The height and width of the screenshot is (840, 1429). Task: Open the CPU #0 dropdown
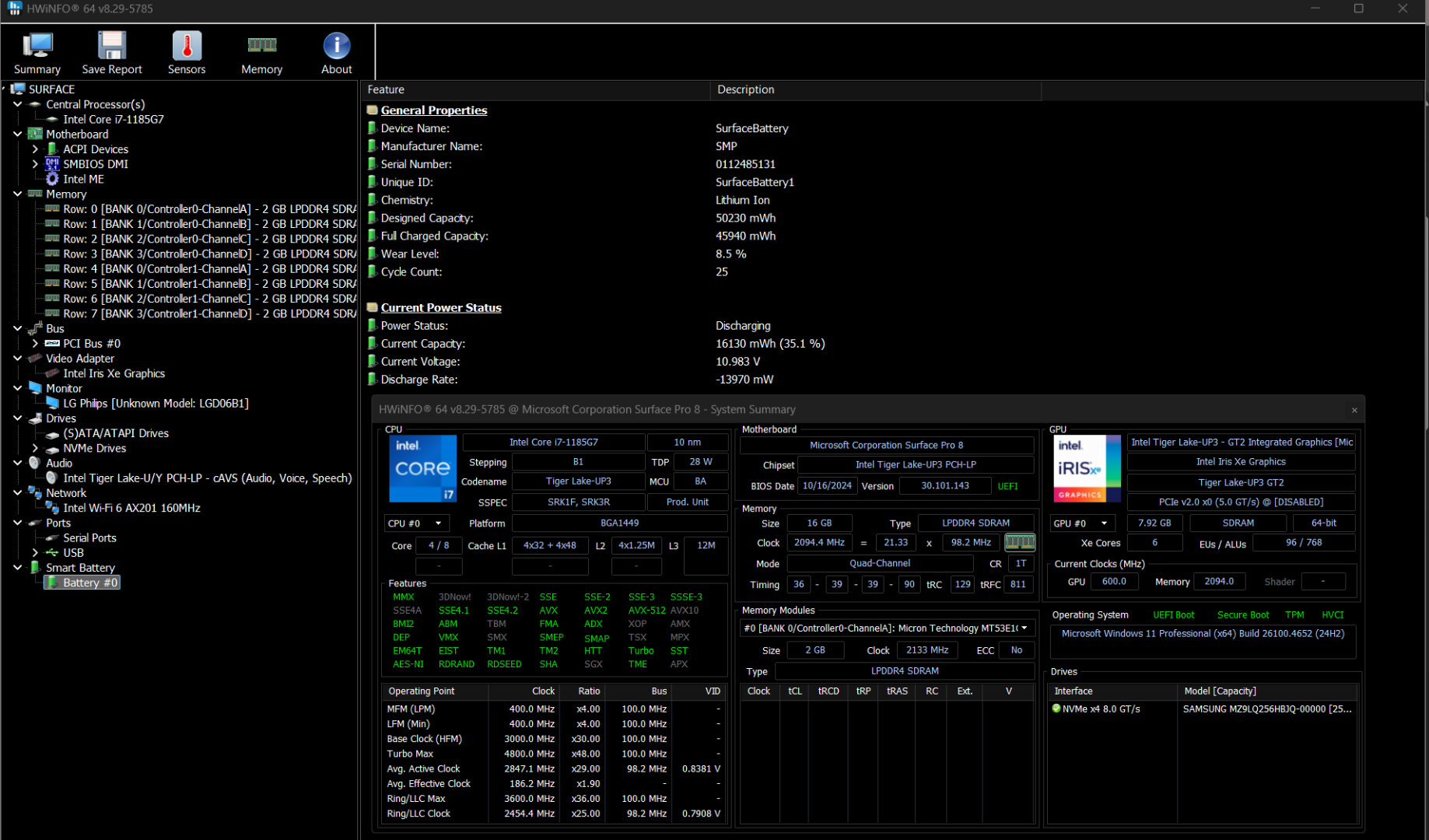tap(416, 523)
